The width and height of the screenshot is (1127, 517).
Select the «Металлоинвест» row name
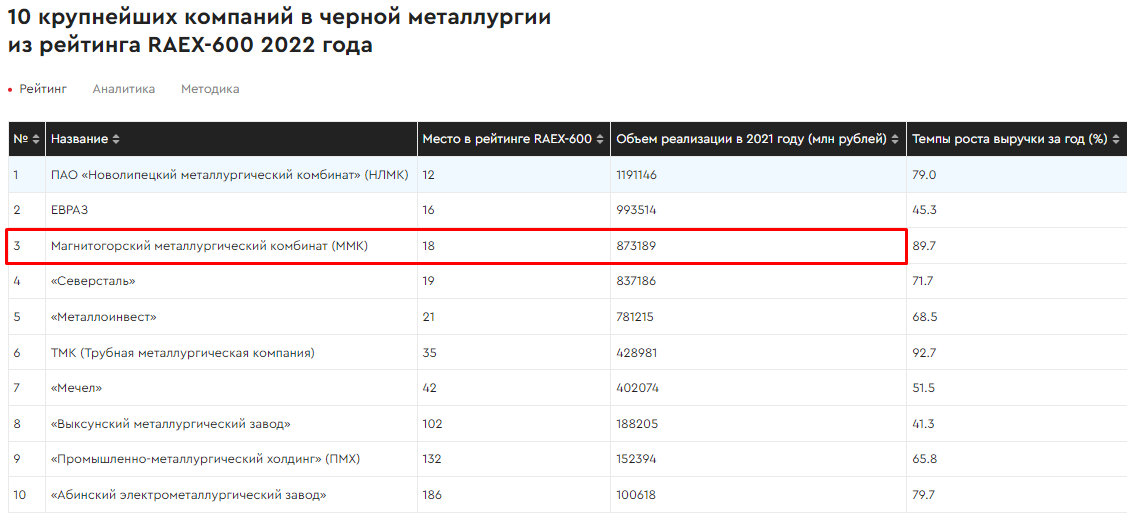[x=104, y=316]
